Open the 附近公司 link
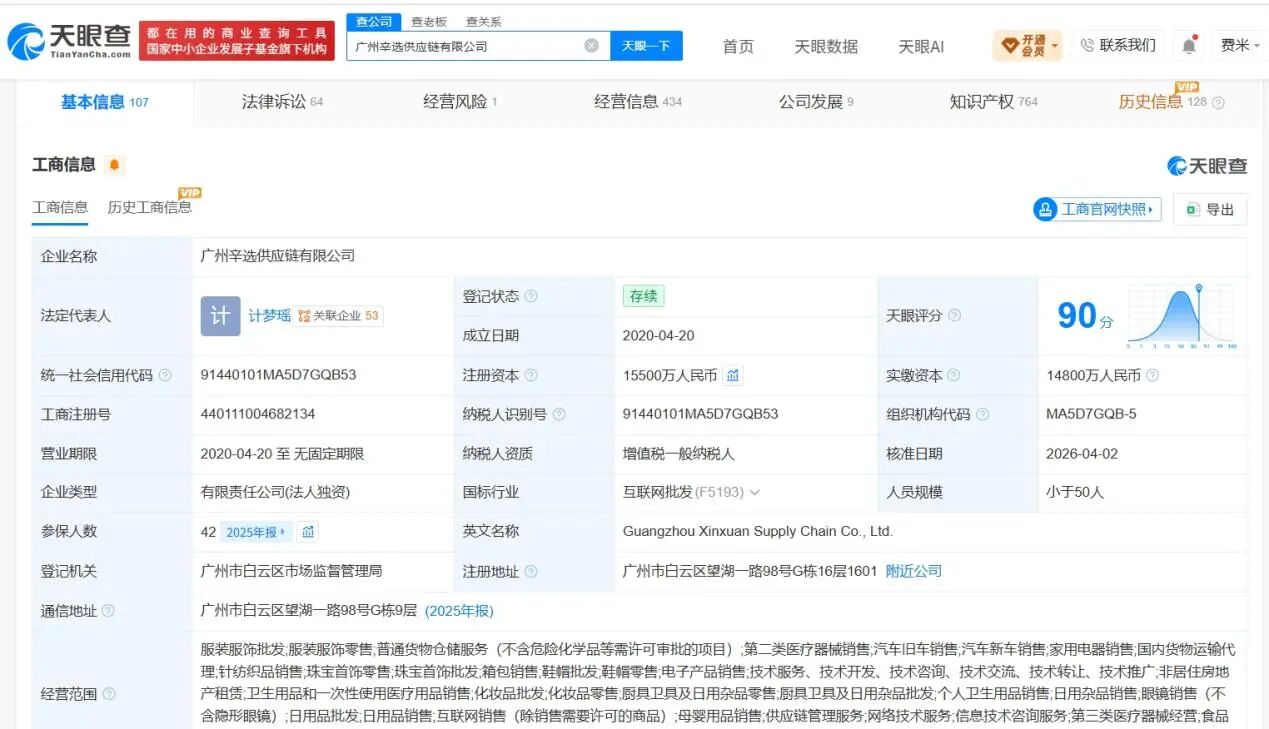 (914, 571)
